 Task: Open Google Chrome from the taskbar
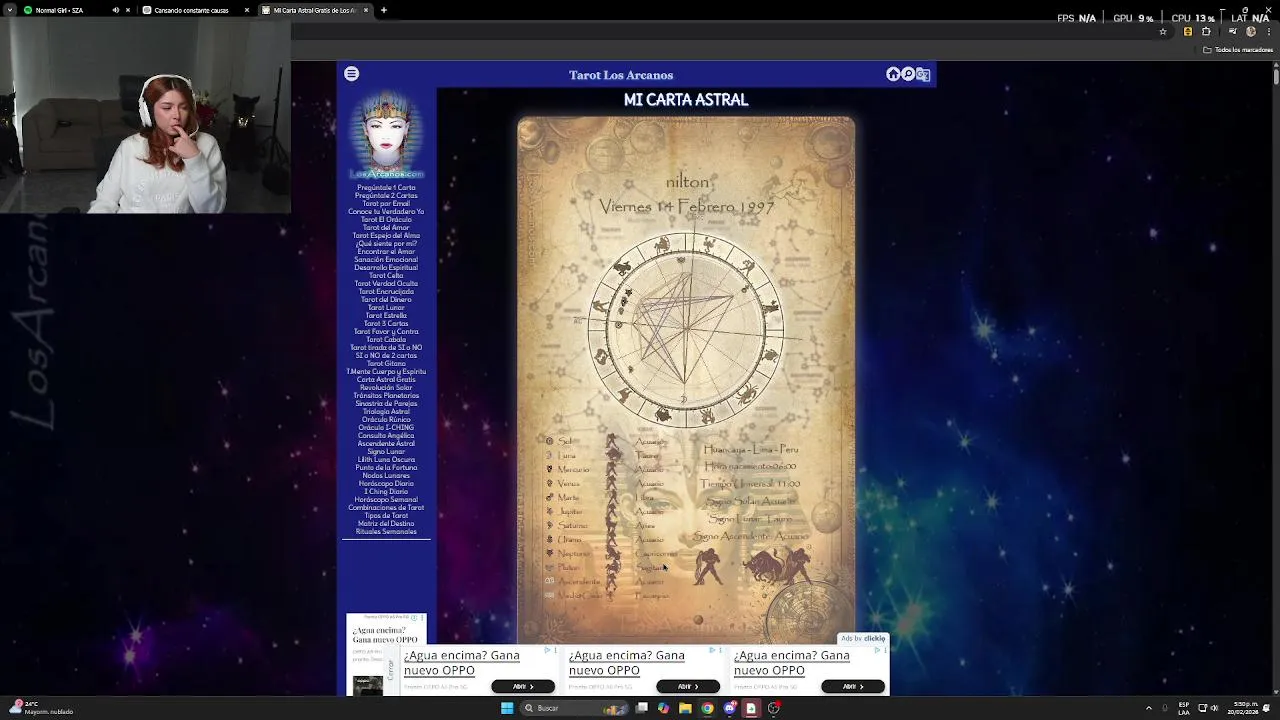click(x=707, y=708)
